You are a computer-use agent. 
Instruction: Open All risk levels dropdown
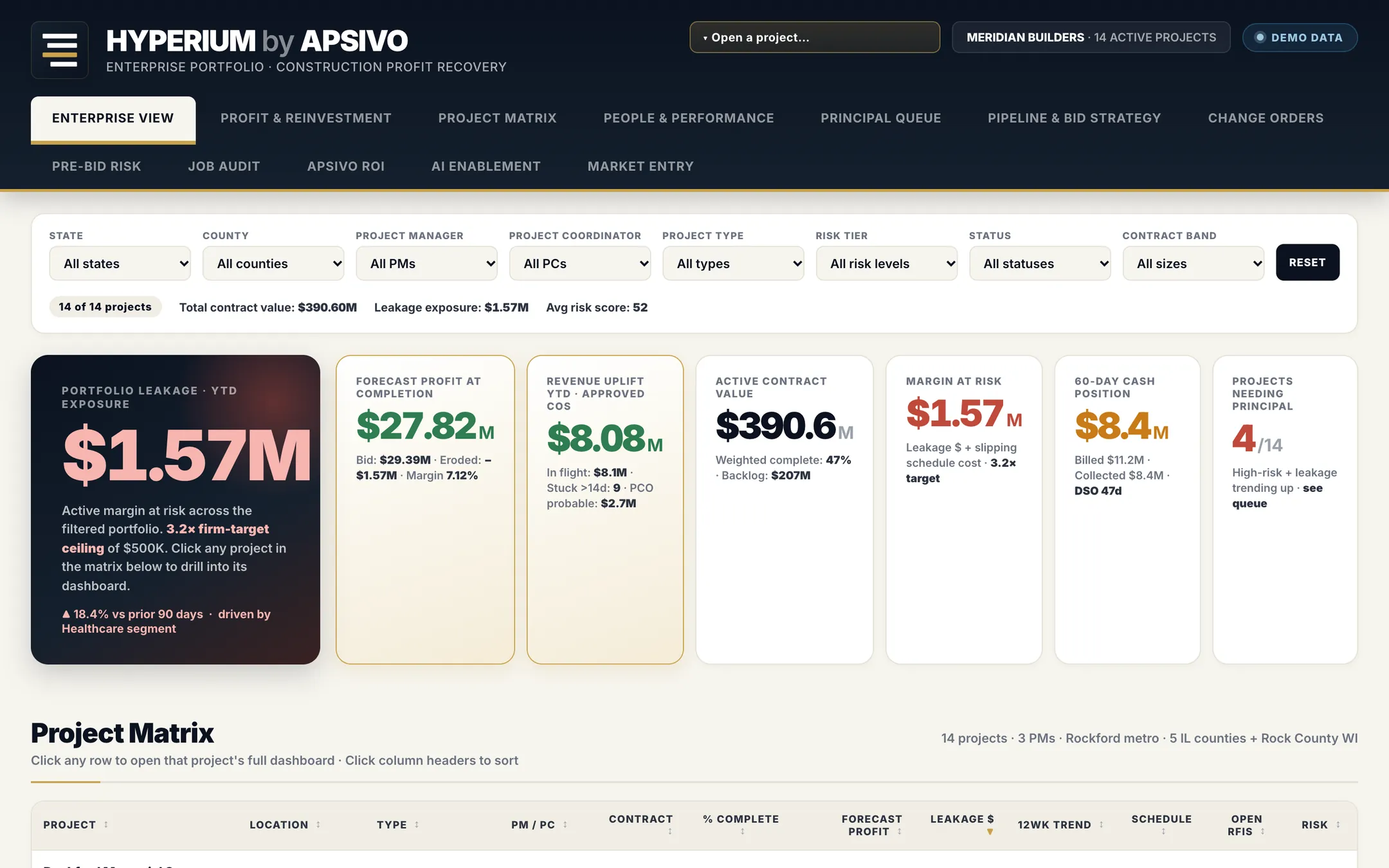point(887,264)
